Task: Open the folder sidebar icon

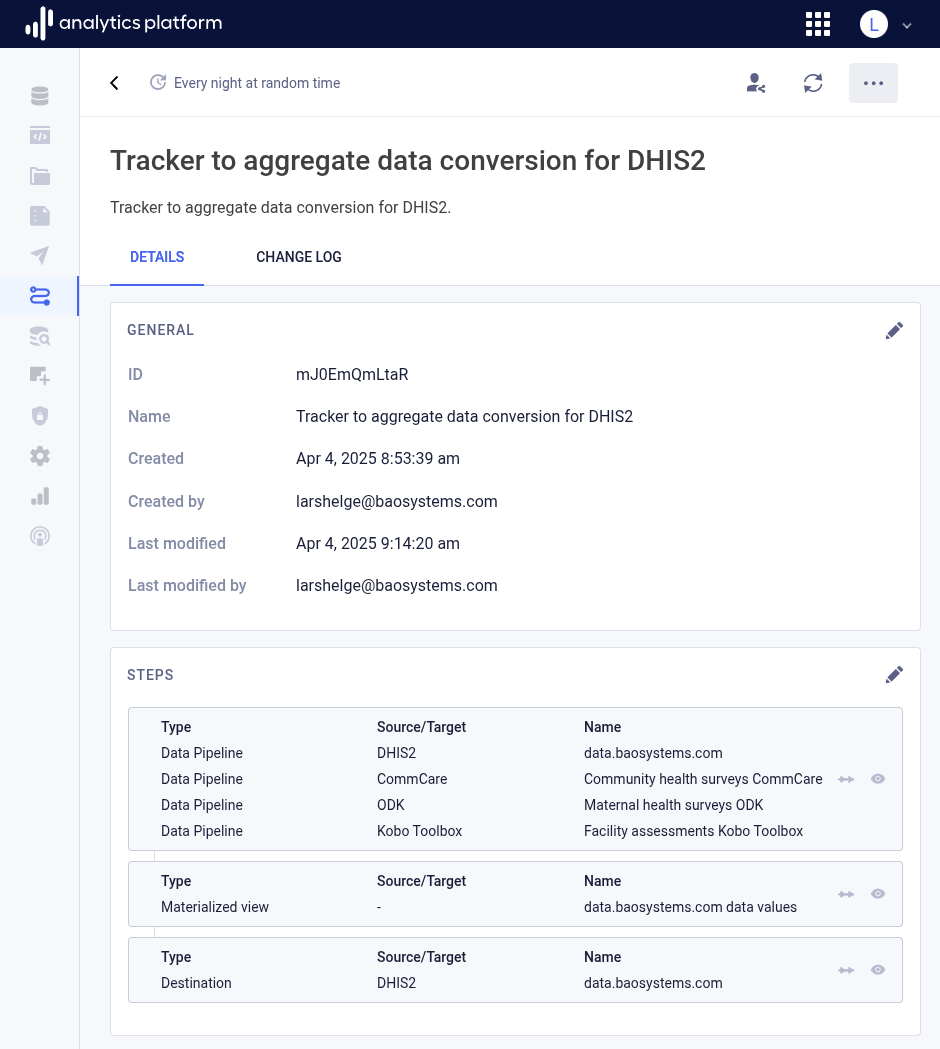Action: [x=39, y=176]
